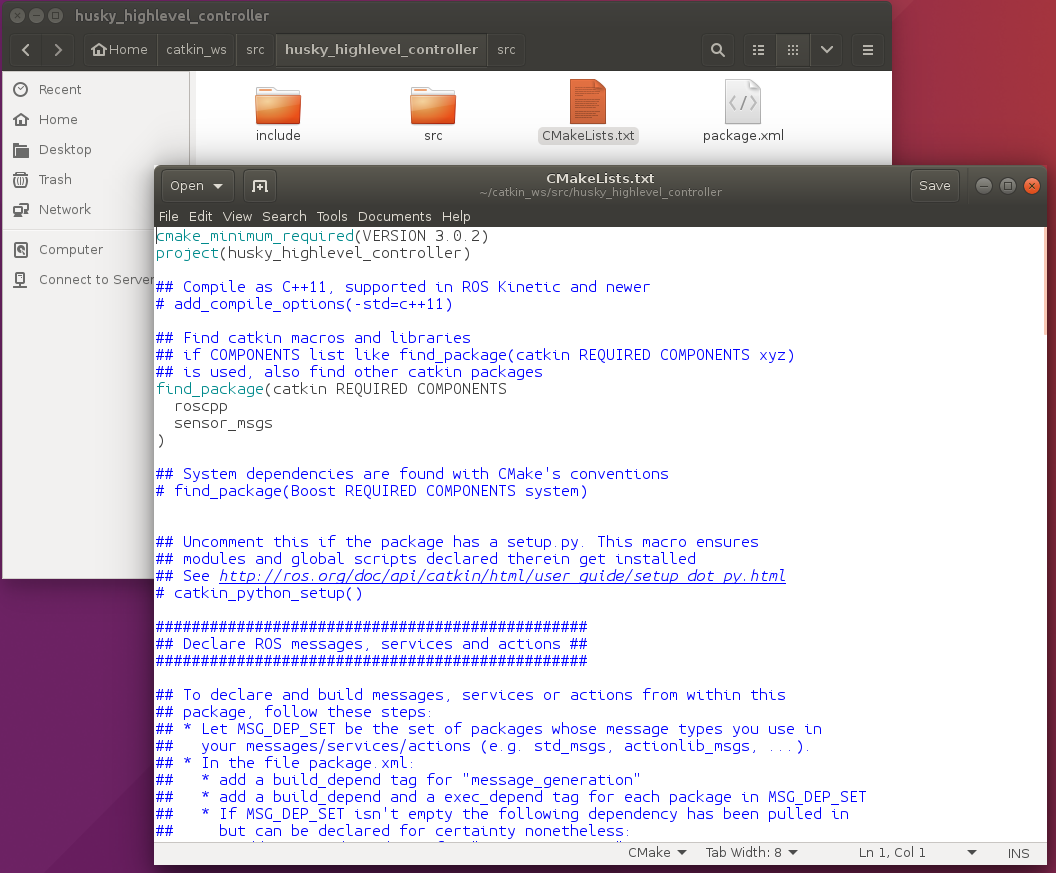The height and width of the screenshot is (873, 1056).
Task: Switch Files to grid view
Action: (793, 50)
